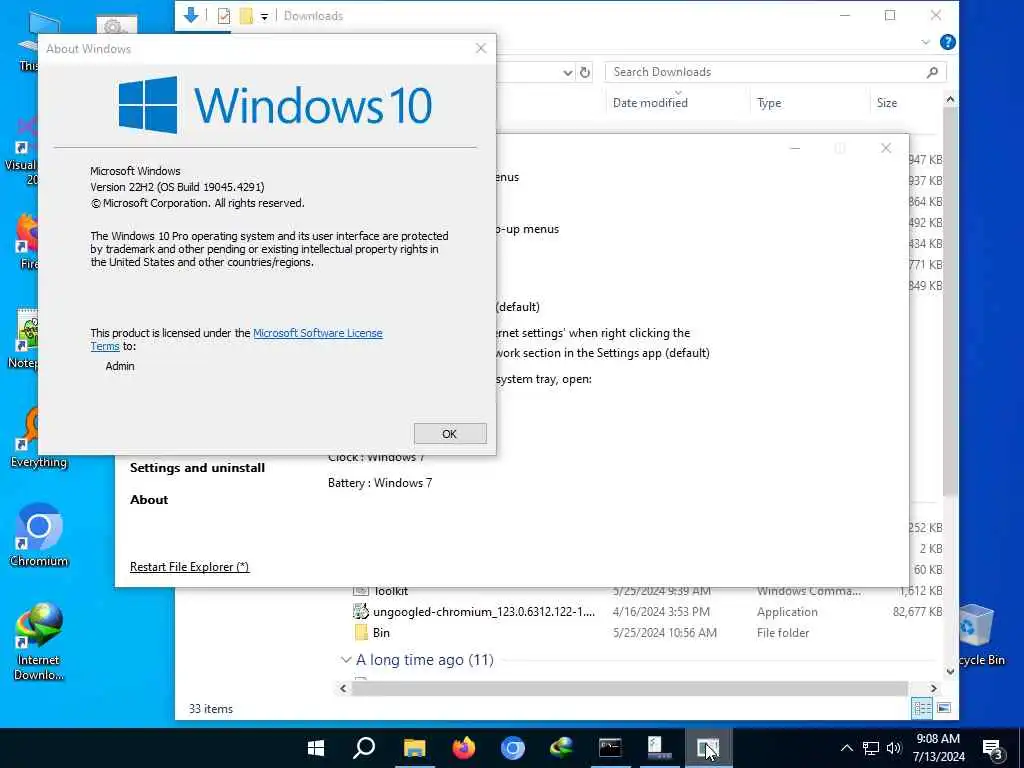Launch Firefox from the taskbar
The image size is (1024, 768).
[464, 748]
